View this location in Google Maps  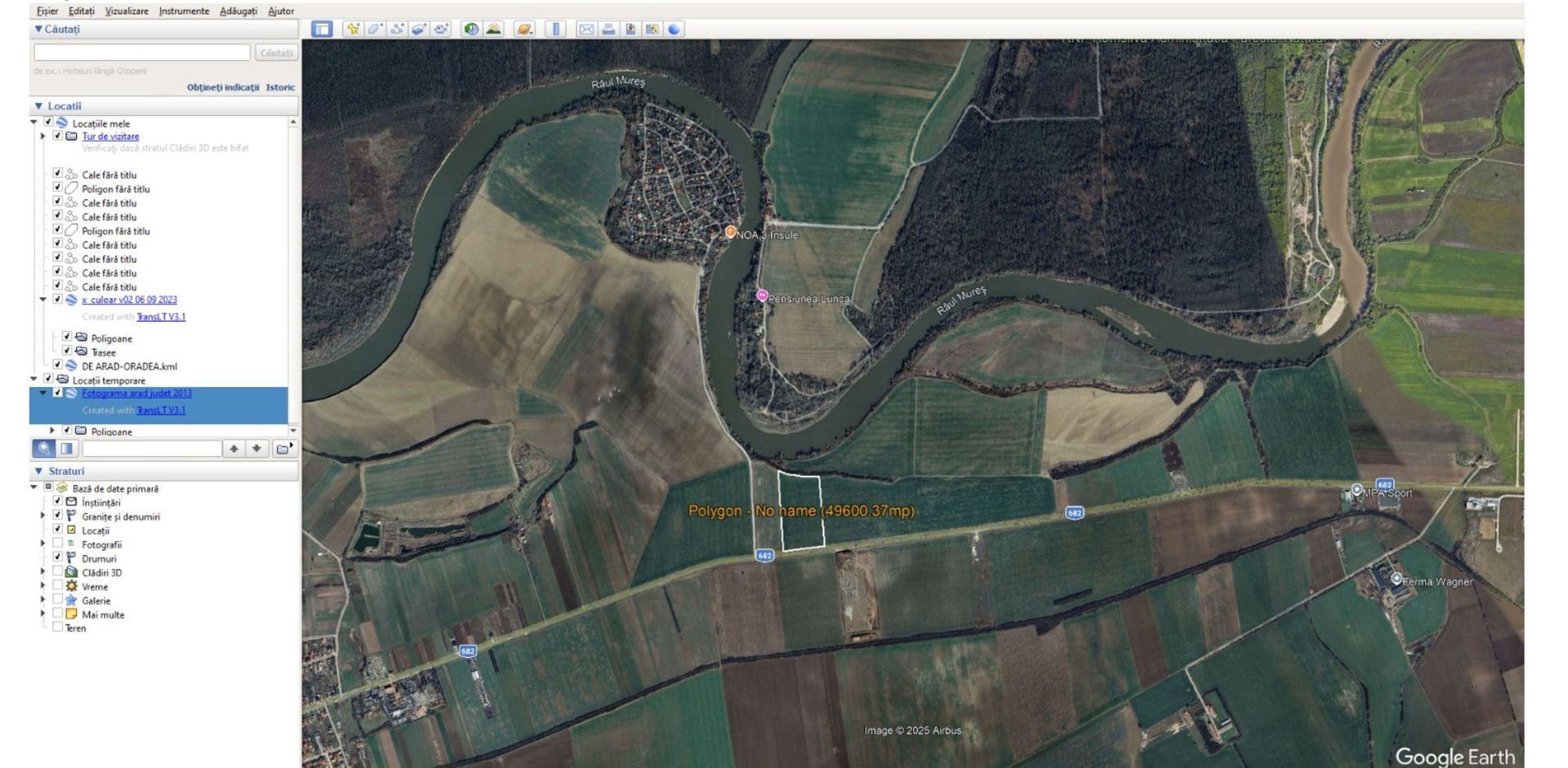coord(652,29)
